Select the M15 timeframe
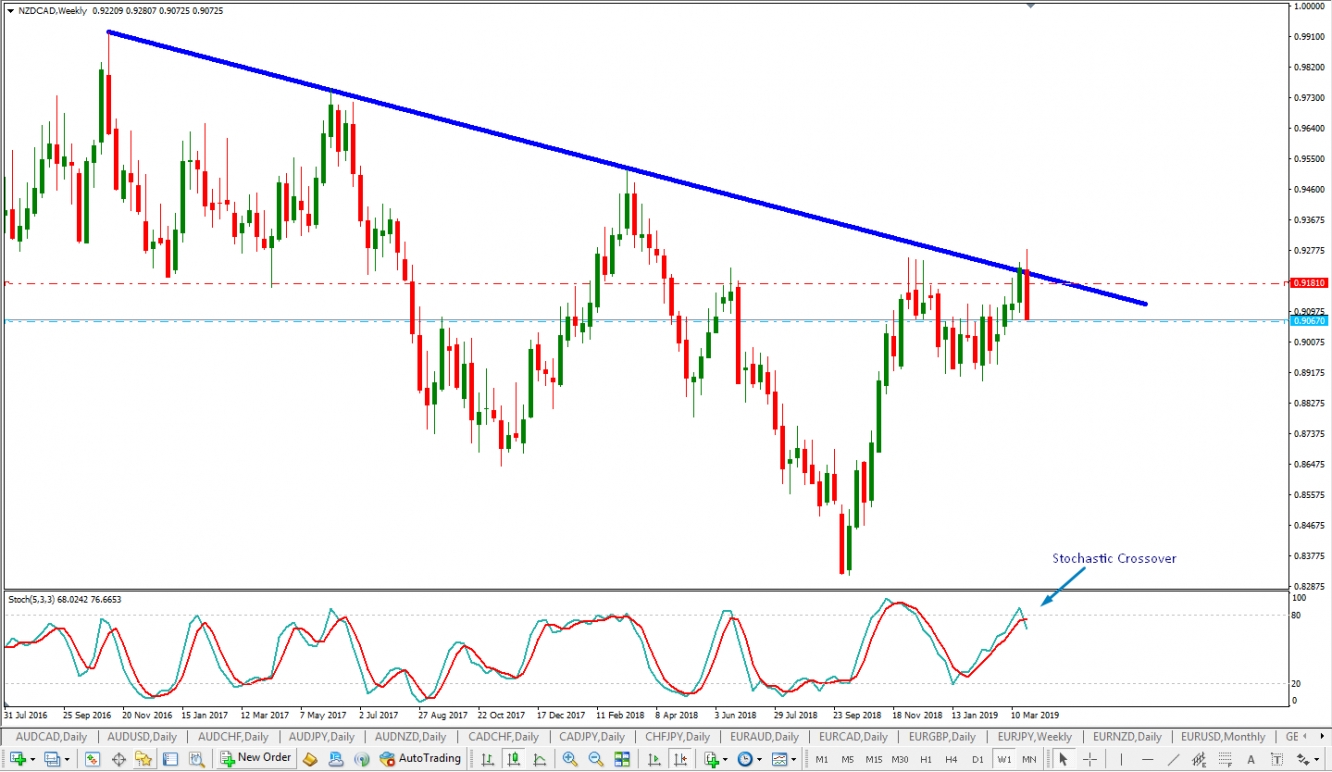 click(x=874, y=759)
